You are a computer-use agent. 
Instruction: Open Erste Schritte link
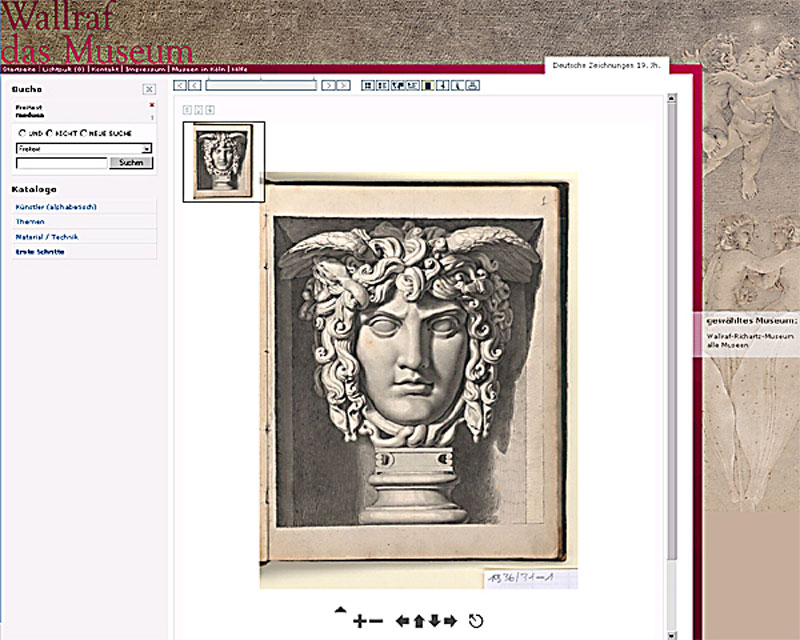click(40, 252)
